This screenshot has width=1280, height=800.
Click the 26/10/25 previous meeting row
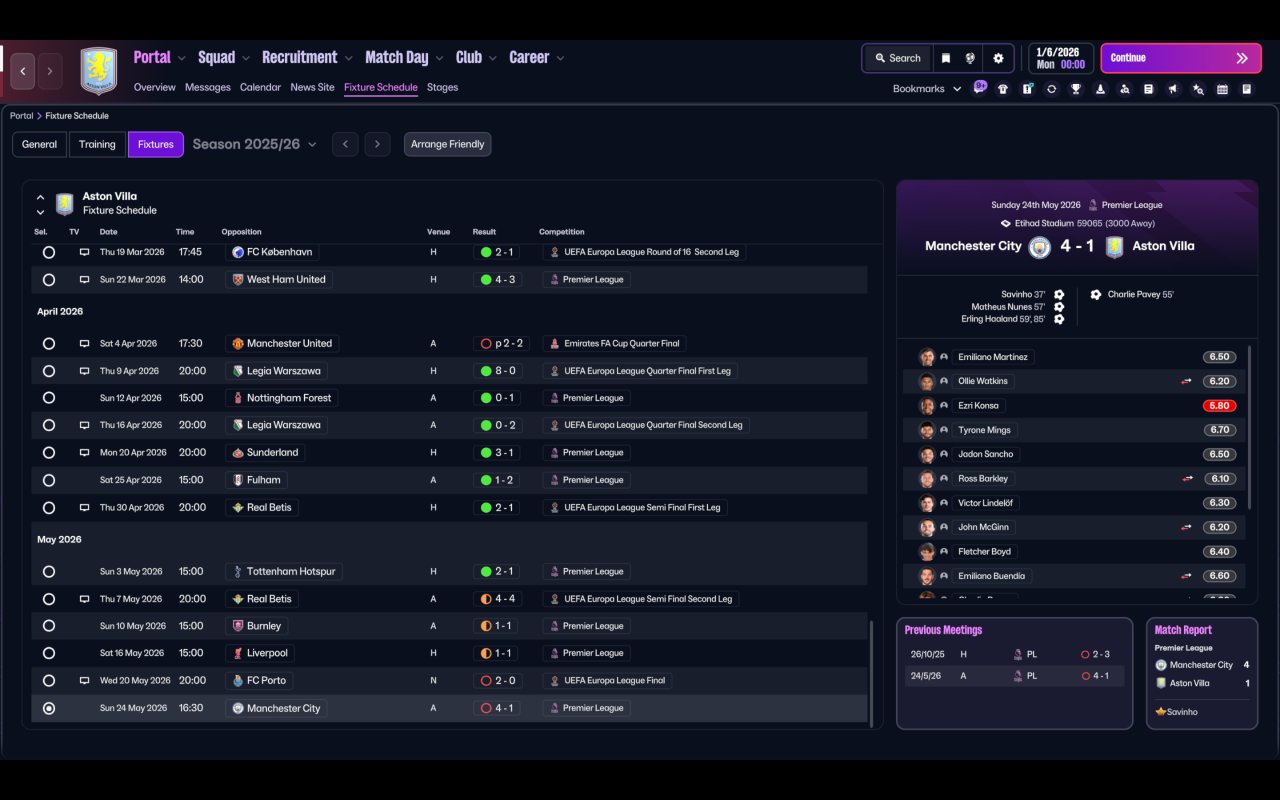tap(1014, 654)
